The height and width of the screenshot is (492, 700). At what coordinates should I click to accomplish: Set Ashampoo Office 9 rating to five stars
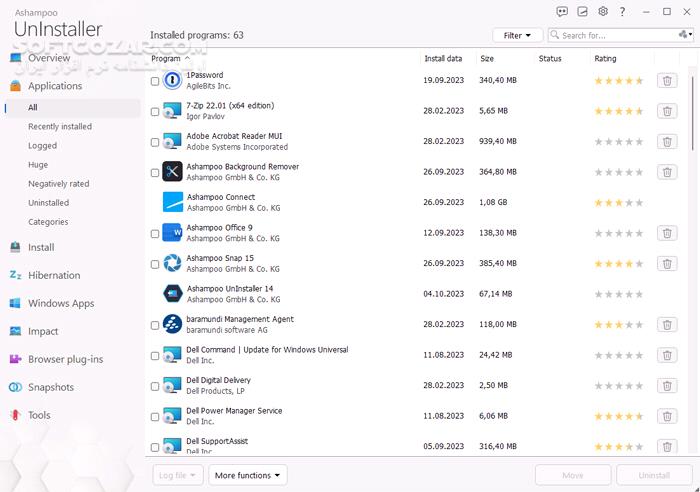(x=639, y=233)
